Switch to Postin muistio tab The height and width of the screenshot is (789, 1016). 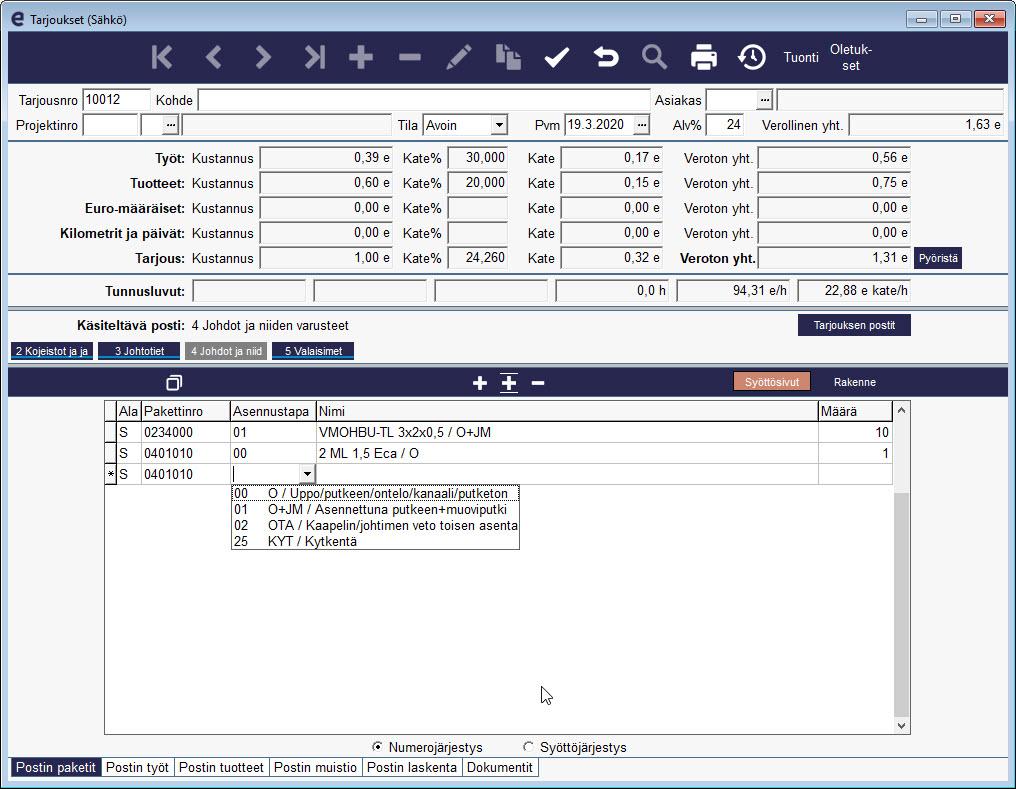316,768
